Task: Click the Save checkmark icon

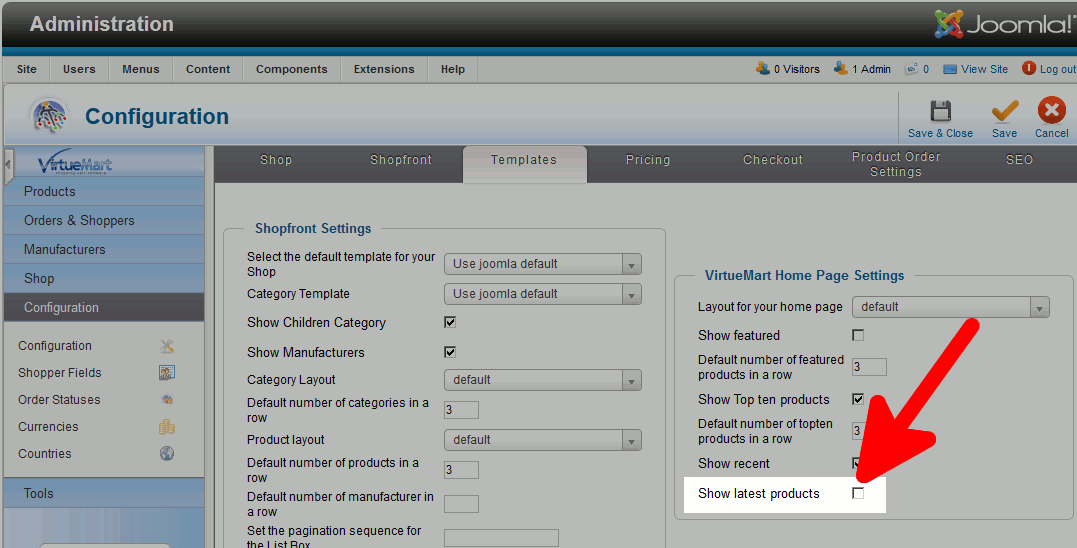Action: tap(1004, 111)
